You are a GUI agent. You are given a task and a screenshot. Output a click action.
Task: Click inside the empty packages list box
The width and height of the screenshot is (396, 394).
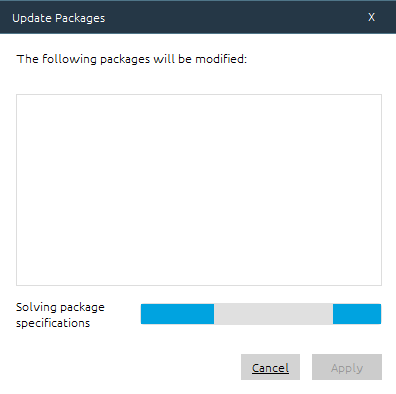(199, 190)
